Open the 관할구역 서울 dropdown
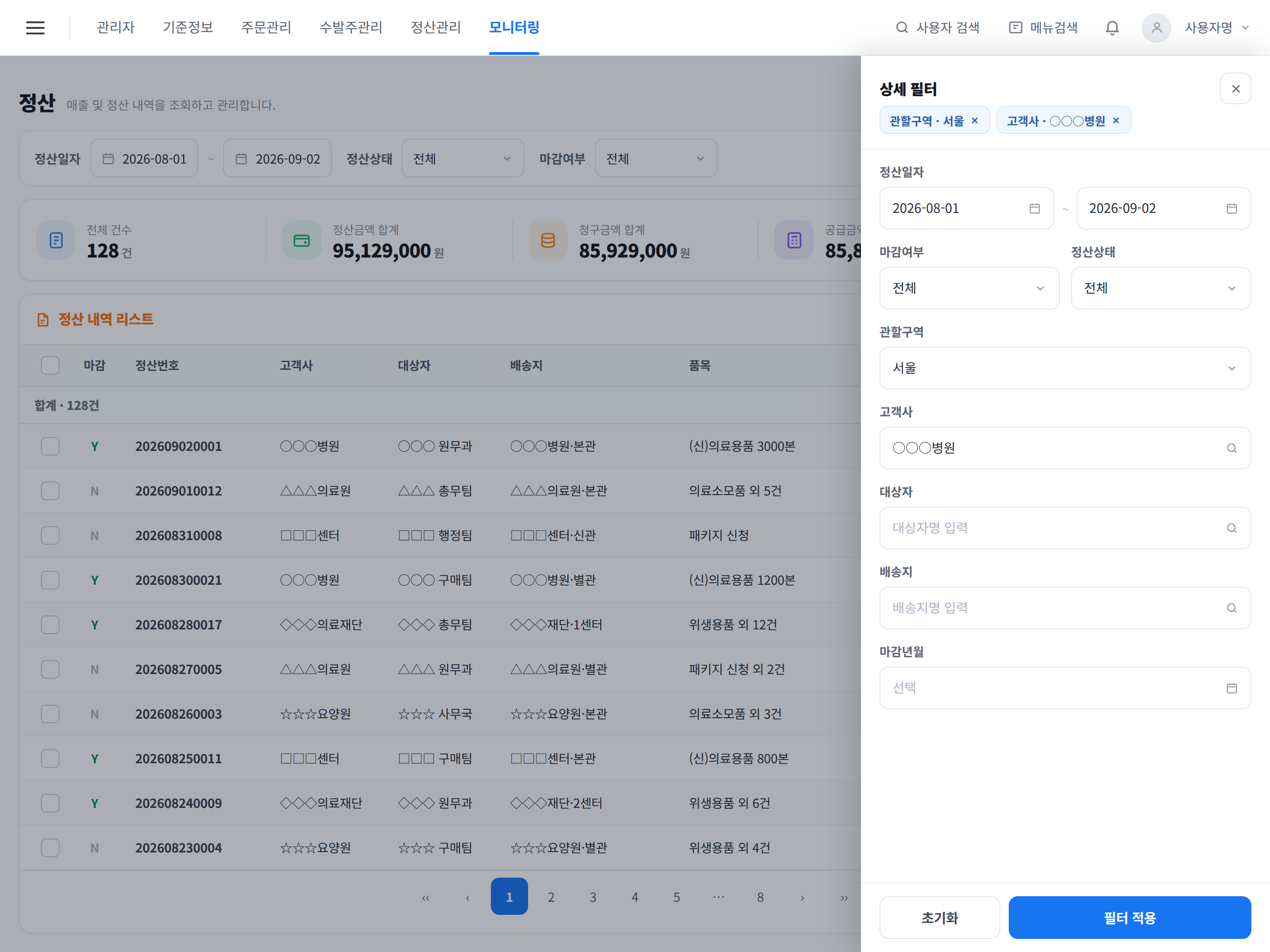Viewport: 1270px width, 952px height. pyautogui.click(x=1065, y=368)
